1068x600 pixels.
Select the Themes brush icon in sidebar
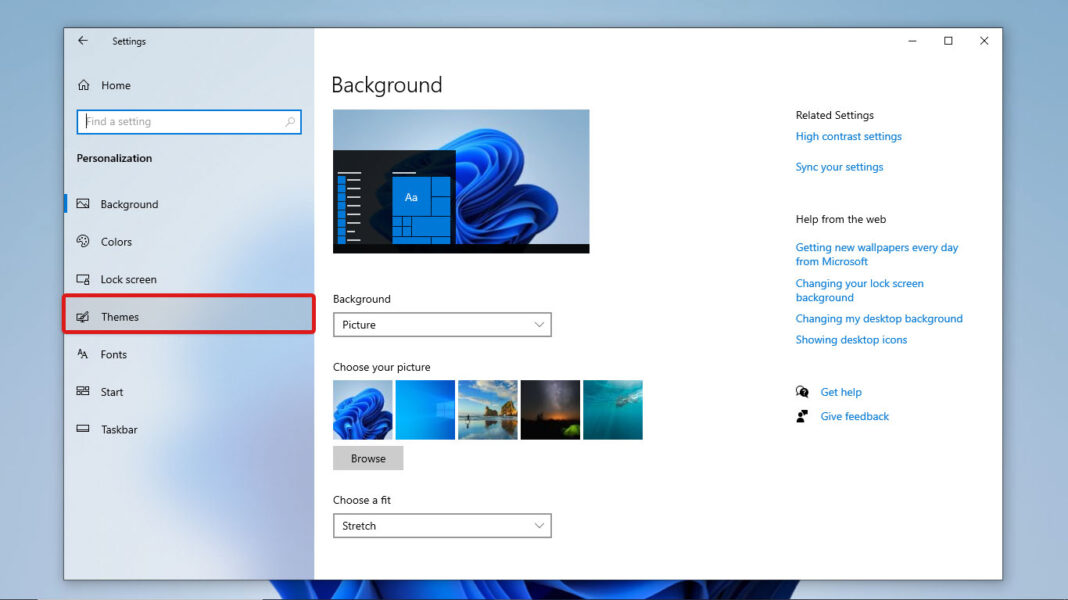(x=84, y=316)
